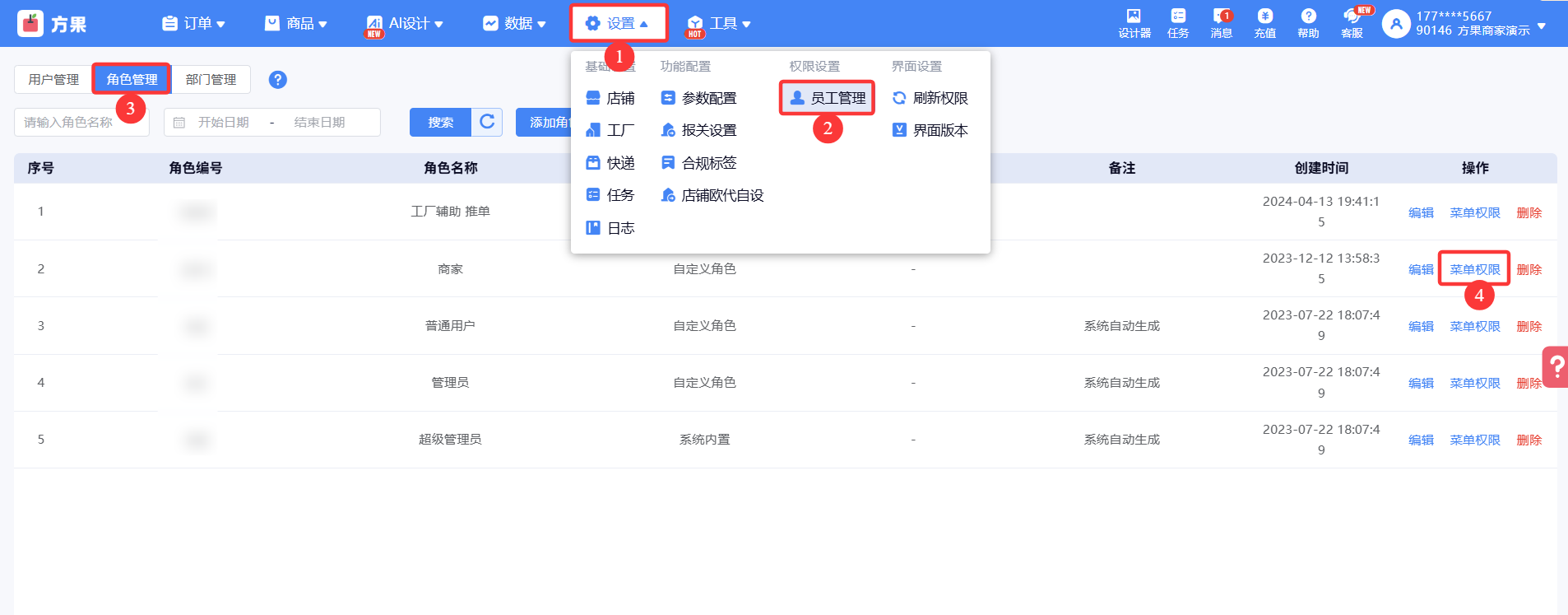
Task: Open the user account dropdown arrow
Action: click(1542, 26)
